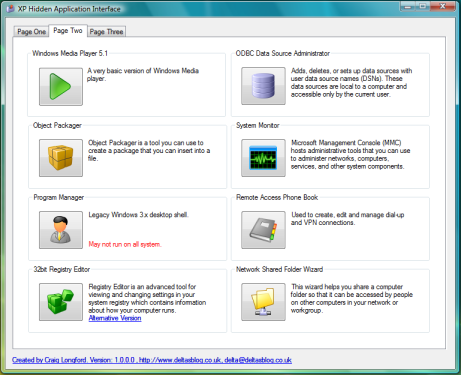Screen dimensions: 461x375
Task: Click the app icon in title bar
Action: 10,9
